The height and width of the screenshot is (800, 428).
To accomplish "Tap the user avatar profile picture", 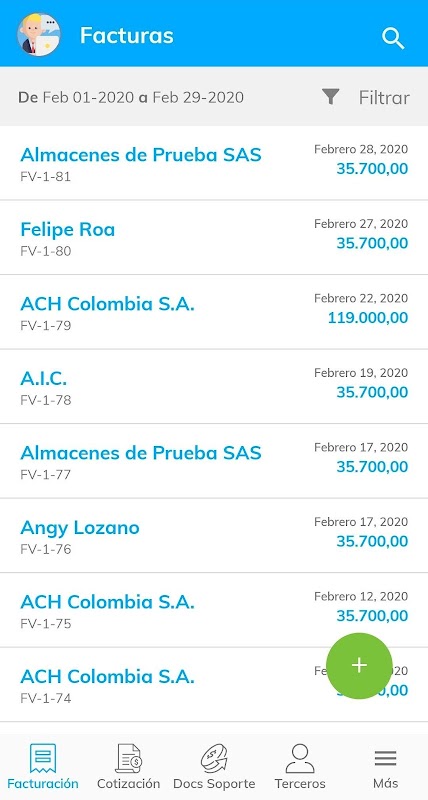I will click(39, 35).
